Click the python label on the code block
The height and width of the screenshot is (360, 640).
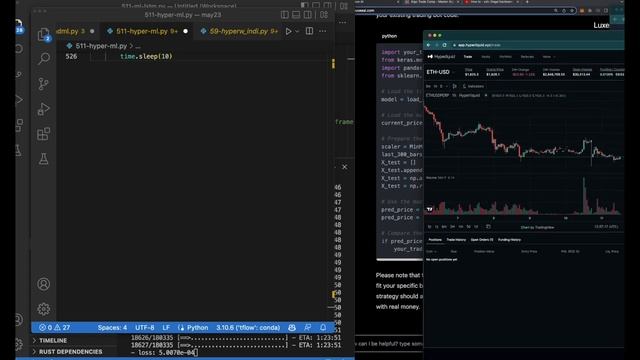(389, 36)
